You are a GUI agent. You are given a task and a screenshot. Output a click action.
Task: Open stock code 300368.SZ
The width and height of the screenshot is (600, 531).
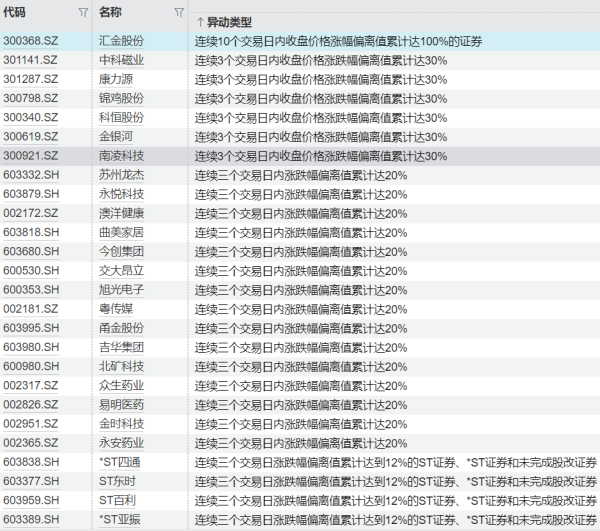(31, 41)
